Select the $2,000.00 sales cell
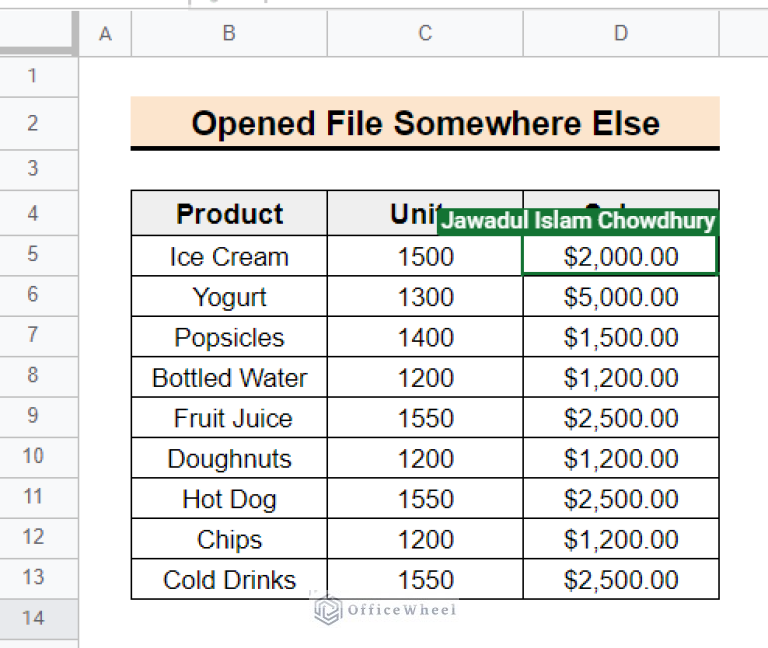 621,258
